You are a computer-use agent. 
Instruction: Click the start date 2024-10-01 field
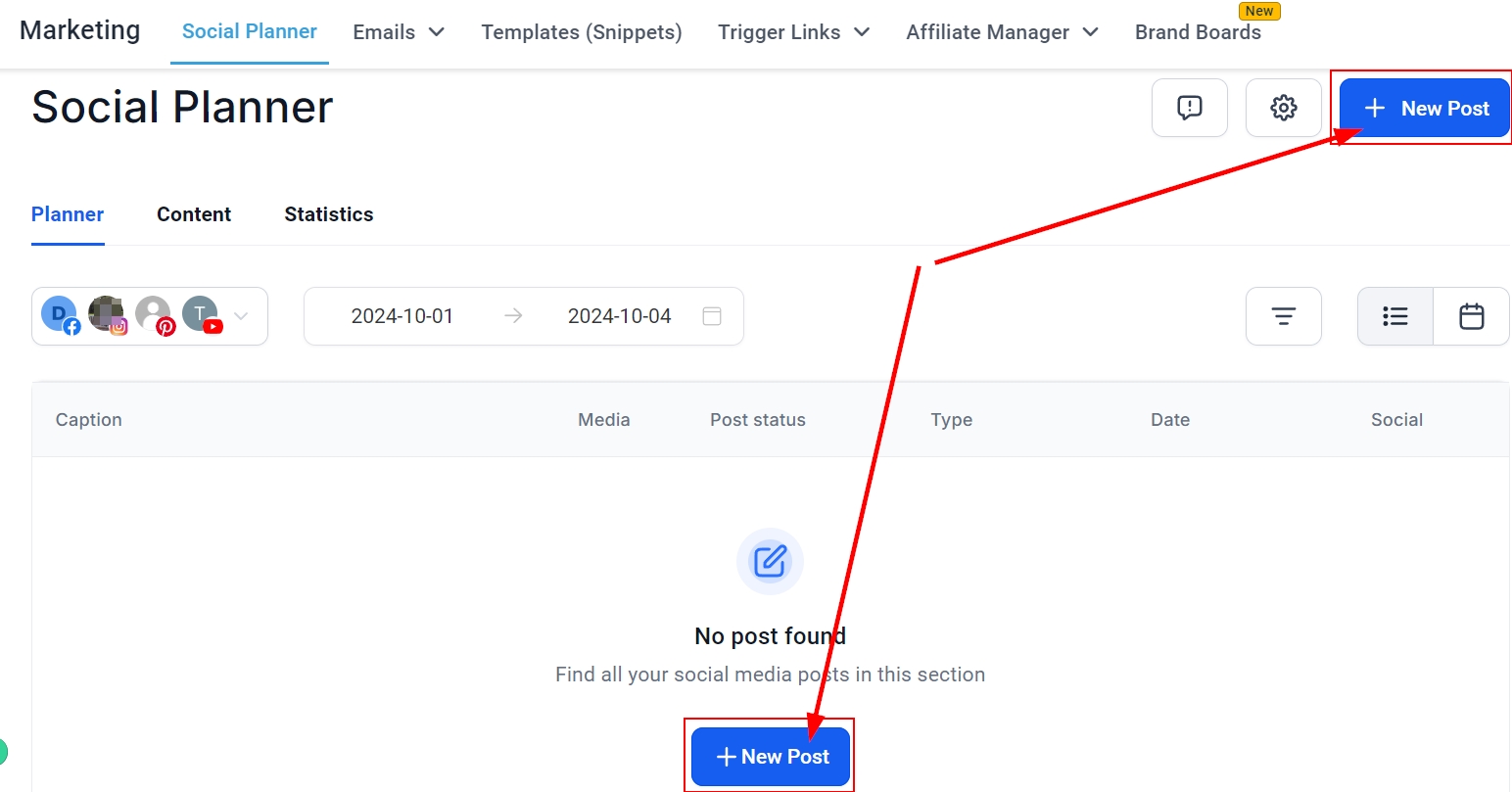coord(402,316)
